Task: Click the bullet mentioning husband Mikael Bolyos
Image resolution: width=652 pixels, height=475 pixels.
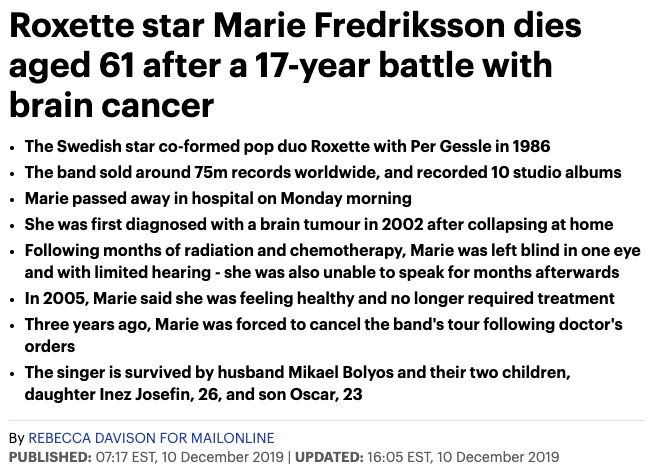Action: click(x=298, y=383)
